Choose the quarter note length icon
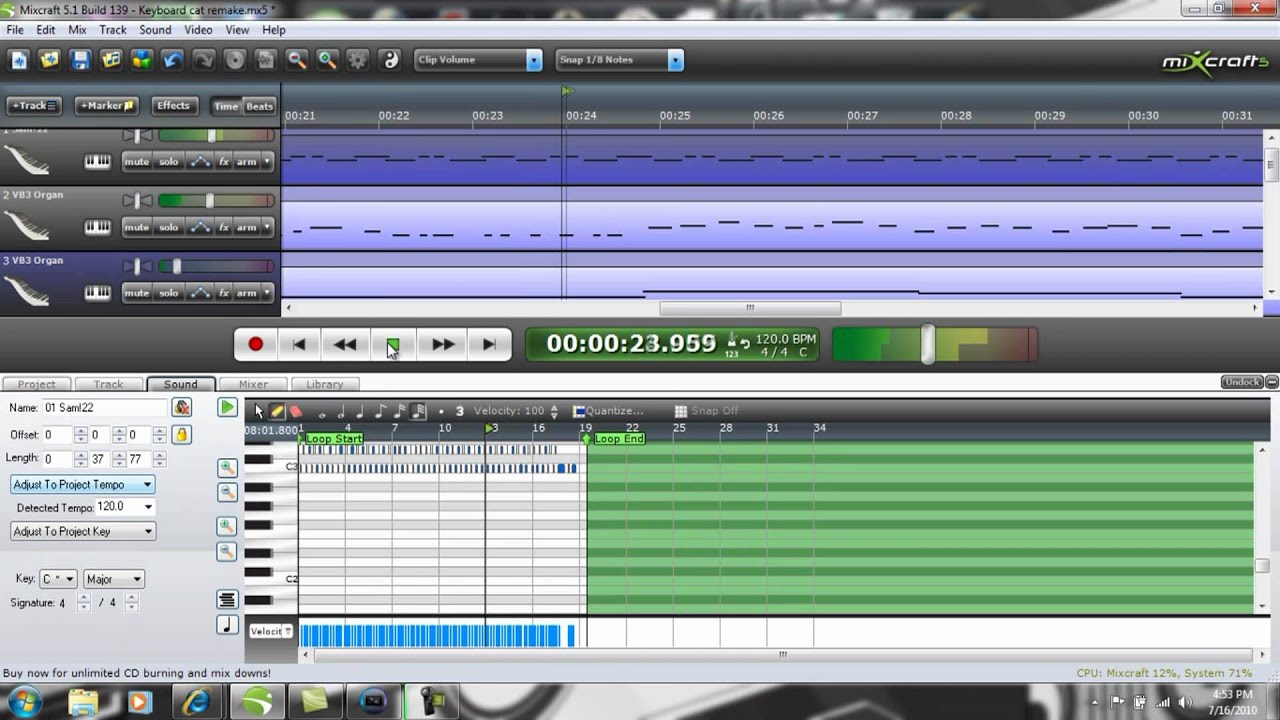The image size is (1280, 720). pos(360,411)
